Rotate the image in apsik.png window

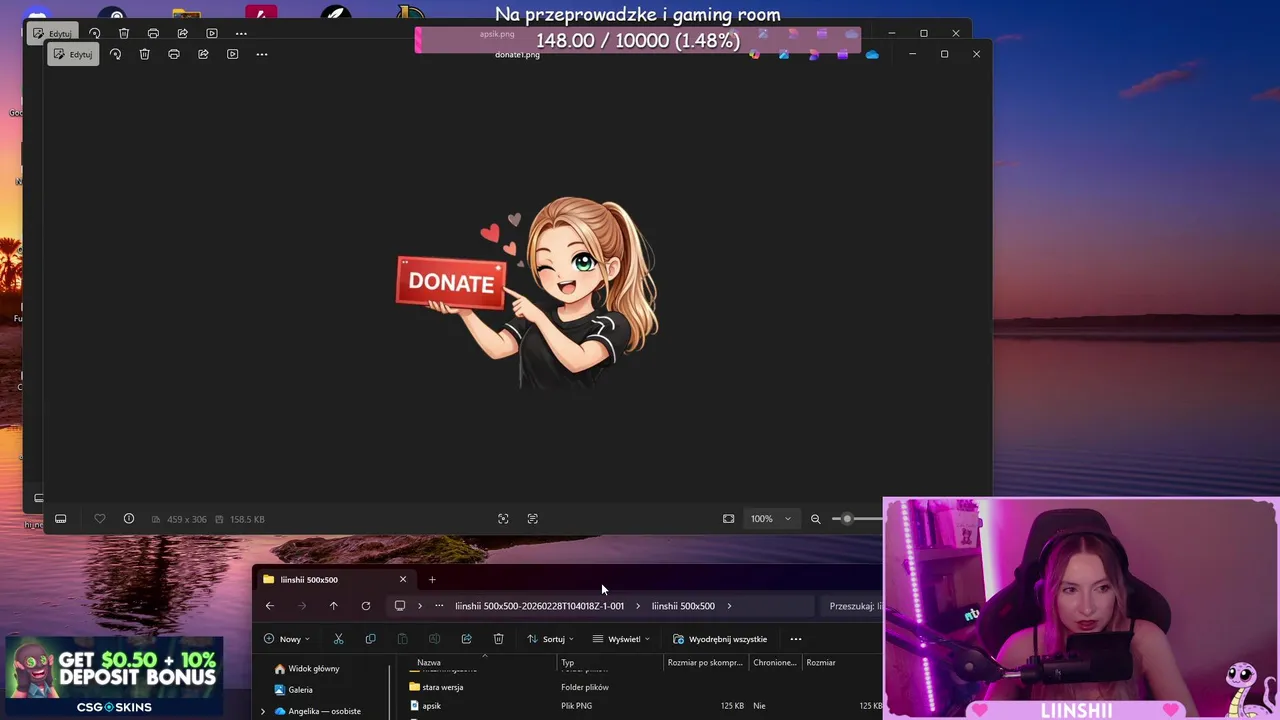pyautogui.click(x=94, y=33)
